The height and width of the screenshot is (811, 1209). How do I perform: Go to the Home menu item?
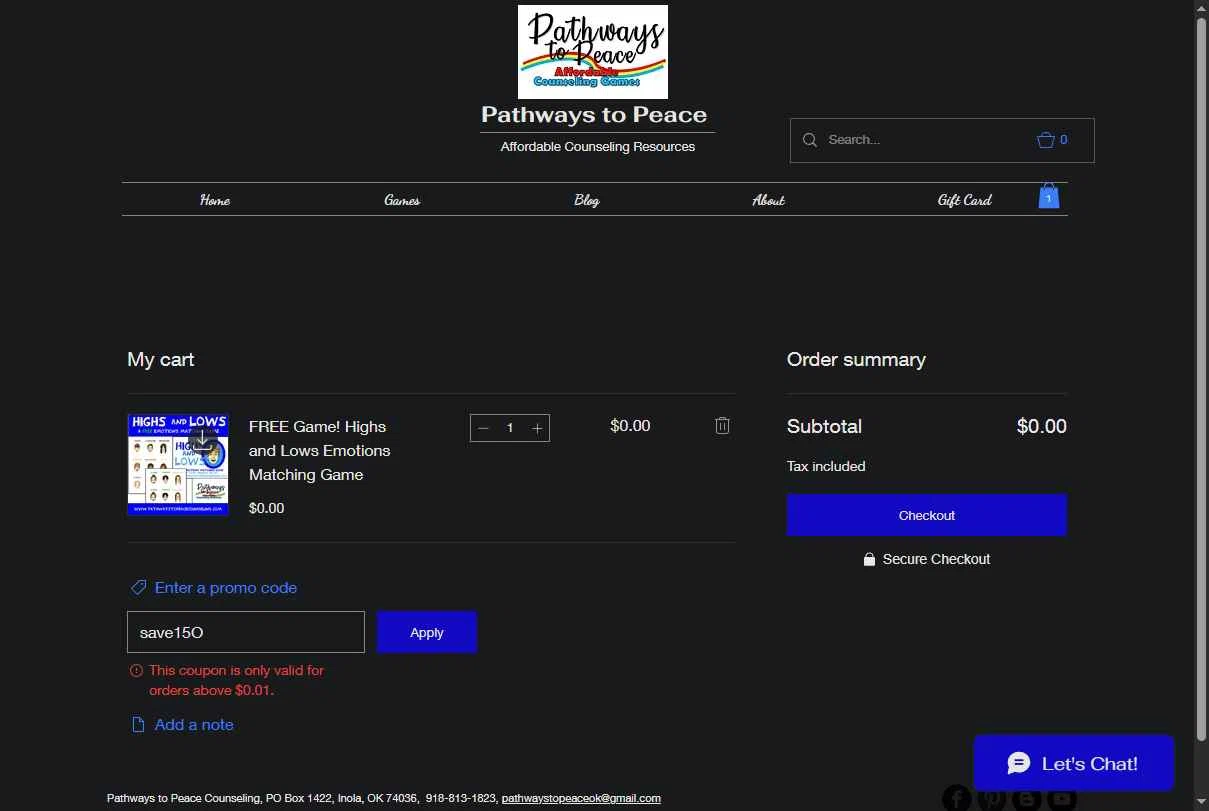[215, 200]
